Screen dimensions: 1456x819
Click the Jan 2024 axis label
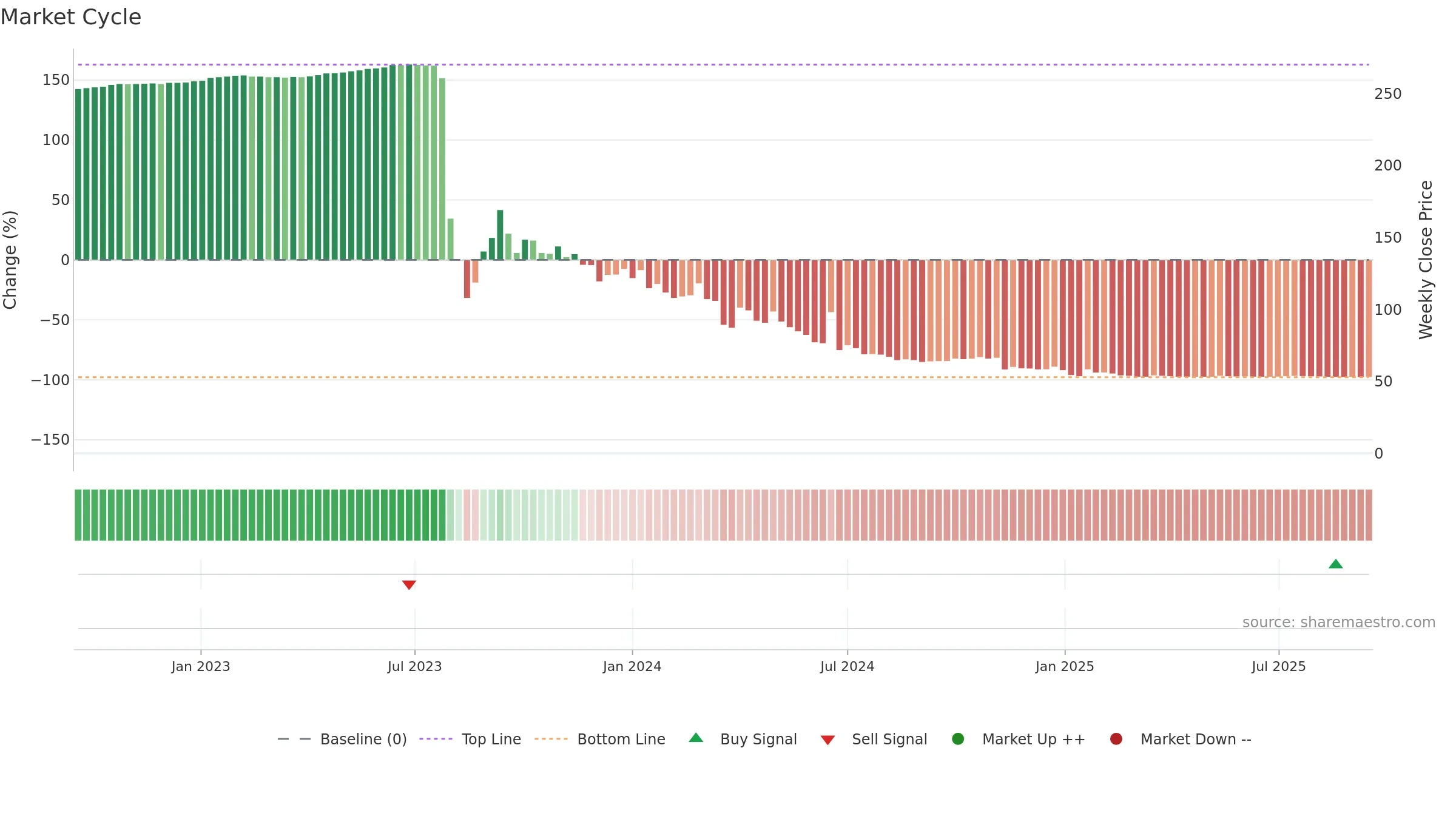[632, 667]
